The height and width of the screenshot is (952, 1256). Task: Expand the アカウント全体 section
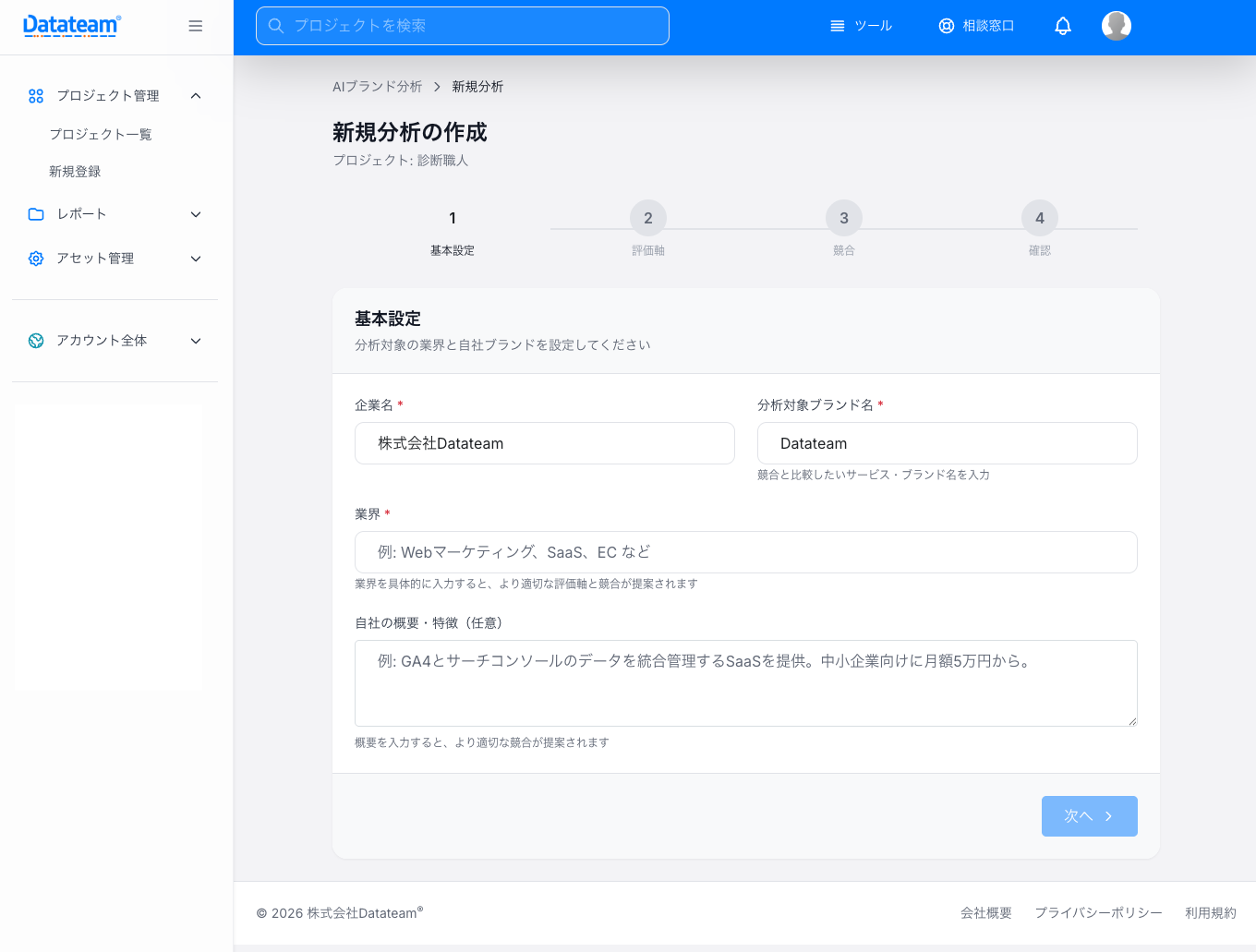click(x=195, y=340)
